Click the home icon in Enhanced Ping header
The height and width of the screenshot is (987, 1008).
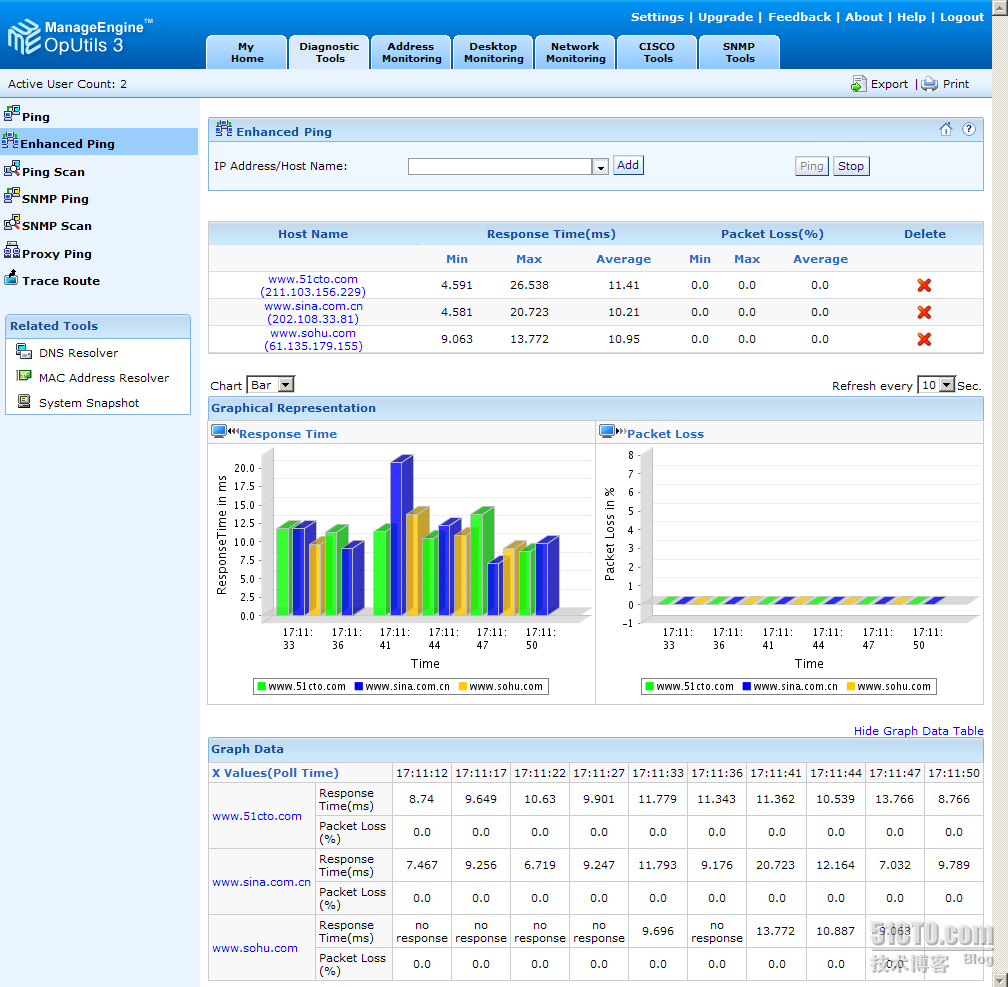click(x=946, y=129)
